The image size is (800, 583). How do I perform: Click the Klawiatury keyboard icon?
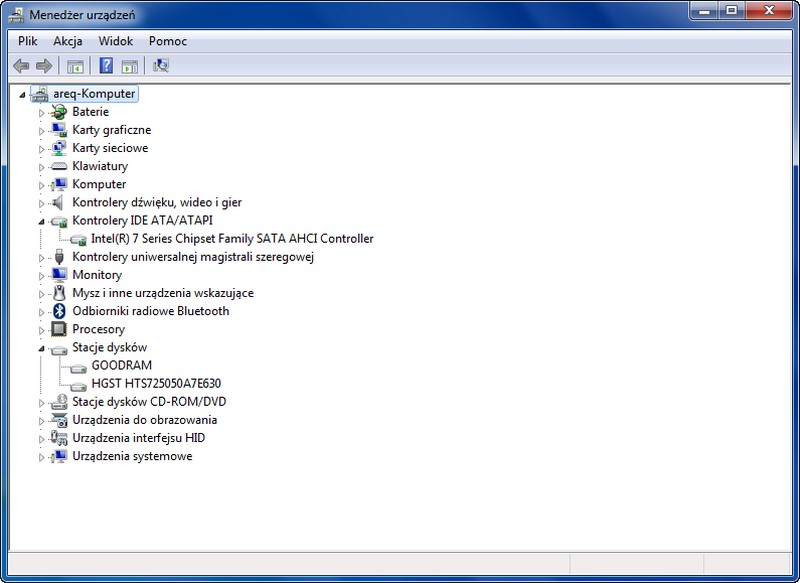59,166
